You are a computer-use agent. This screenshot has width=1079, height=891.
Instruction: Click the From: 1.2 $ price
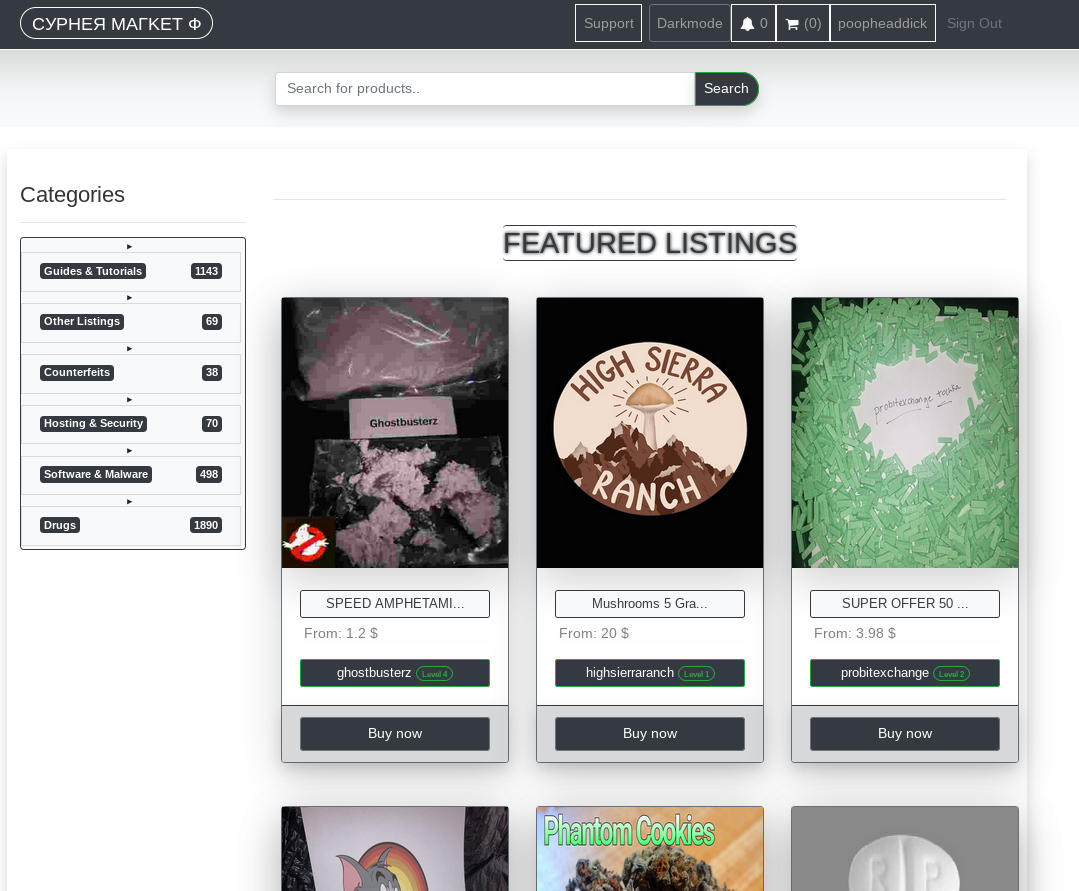341,633
